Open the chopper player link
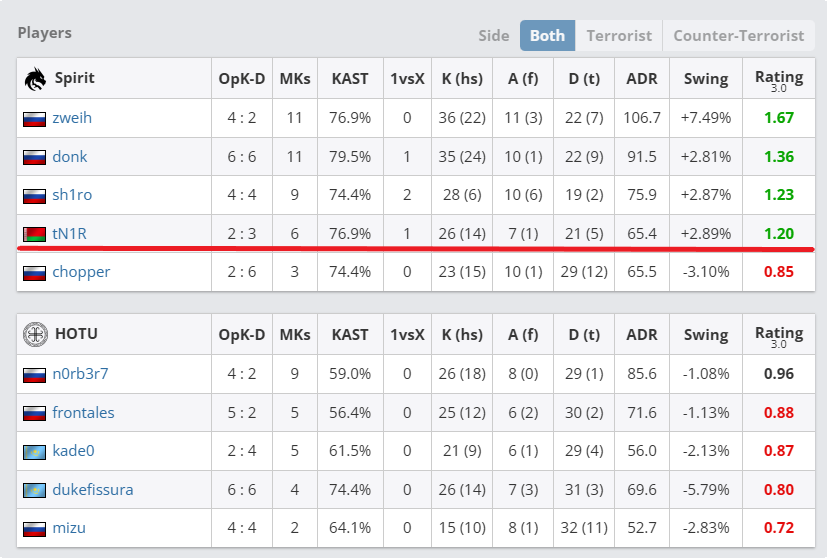This screenshot has width=827, height=558. coord(82,272)
